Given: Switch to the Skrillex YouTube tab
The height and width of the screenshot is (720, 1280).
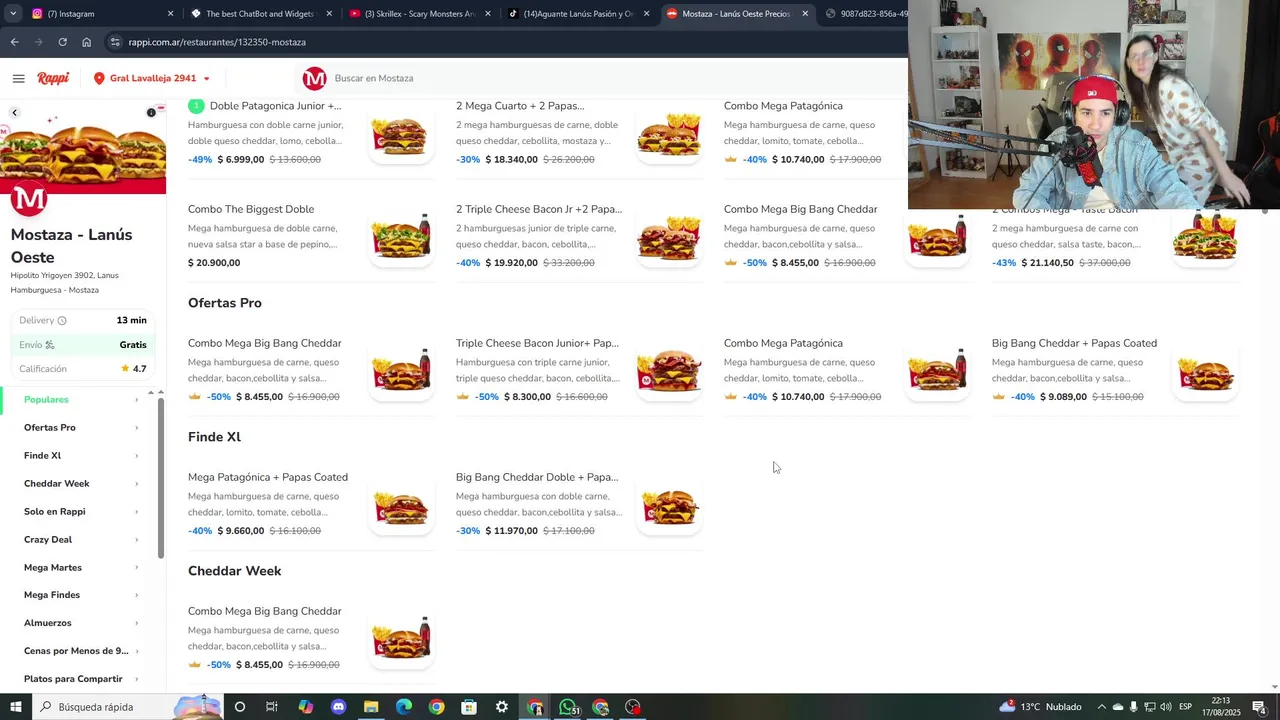Looking at the screenshot, I should (x=419, y=14).
